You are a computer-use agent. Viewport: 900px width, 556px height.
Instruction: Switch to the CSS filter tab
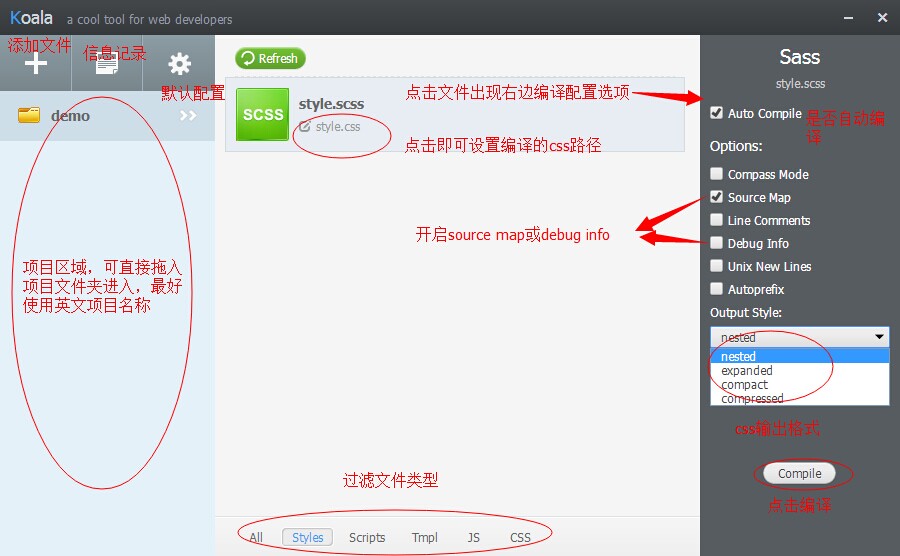pyautogui.click(x=521, y=538)
